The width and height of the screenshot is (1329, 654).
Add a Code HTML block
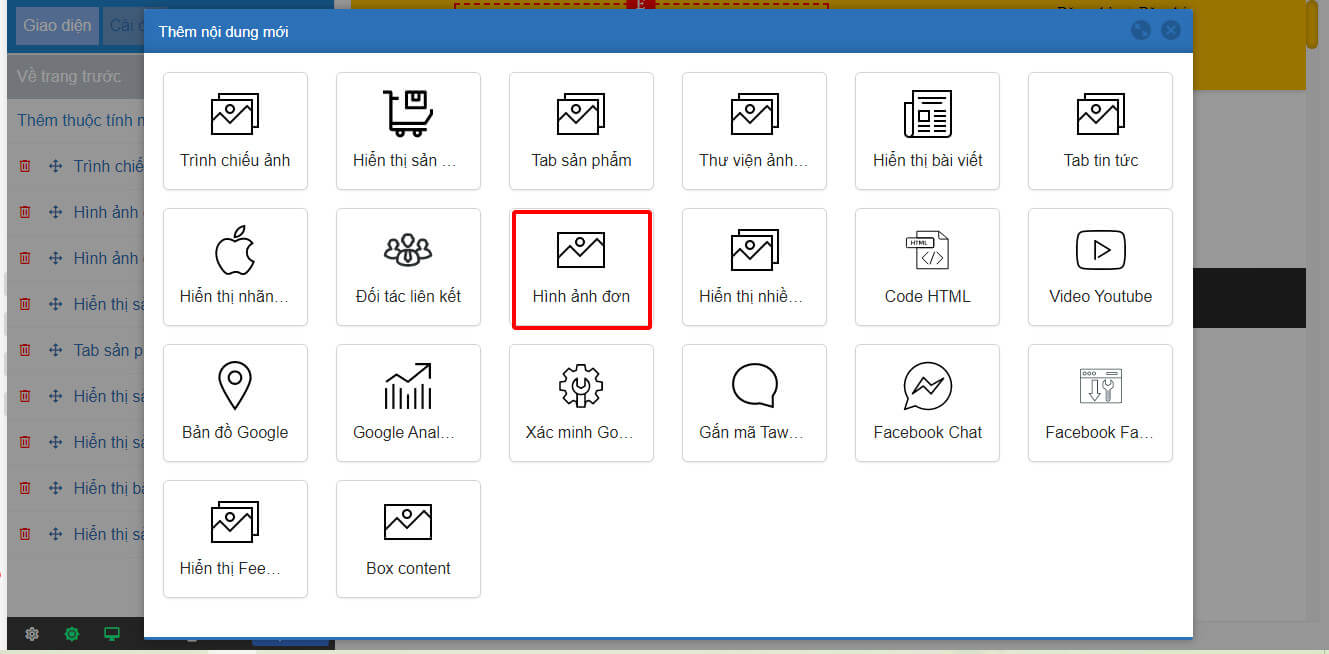(927, 267)
